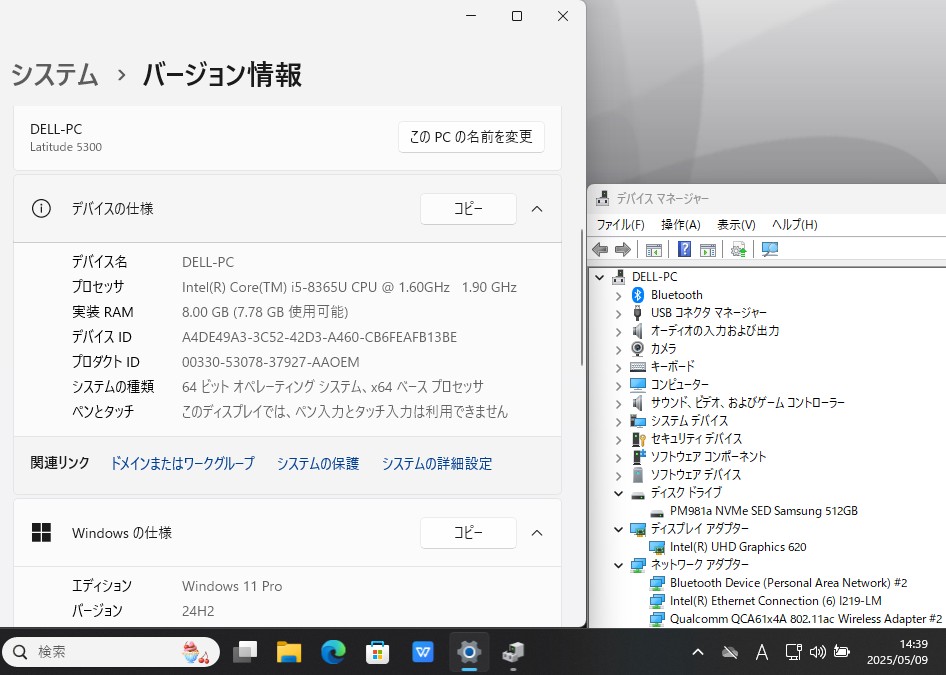The height and width of the screenshot is (675, 946).
Task: Click the Settings window vertical scrollbar
Action: tap(582, 297)
